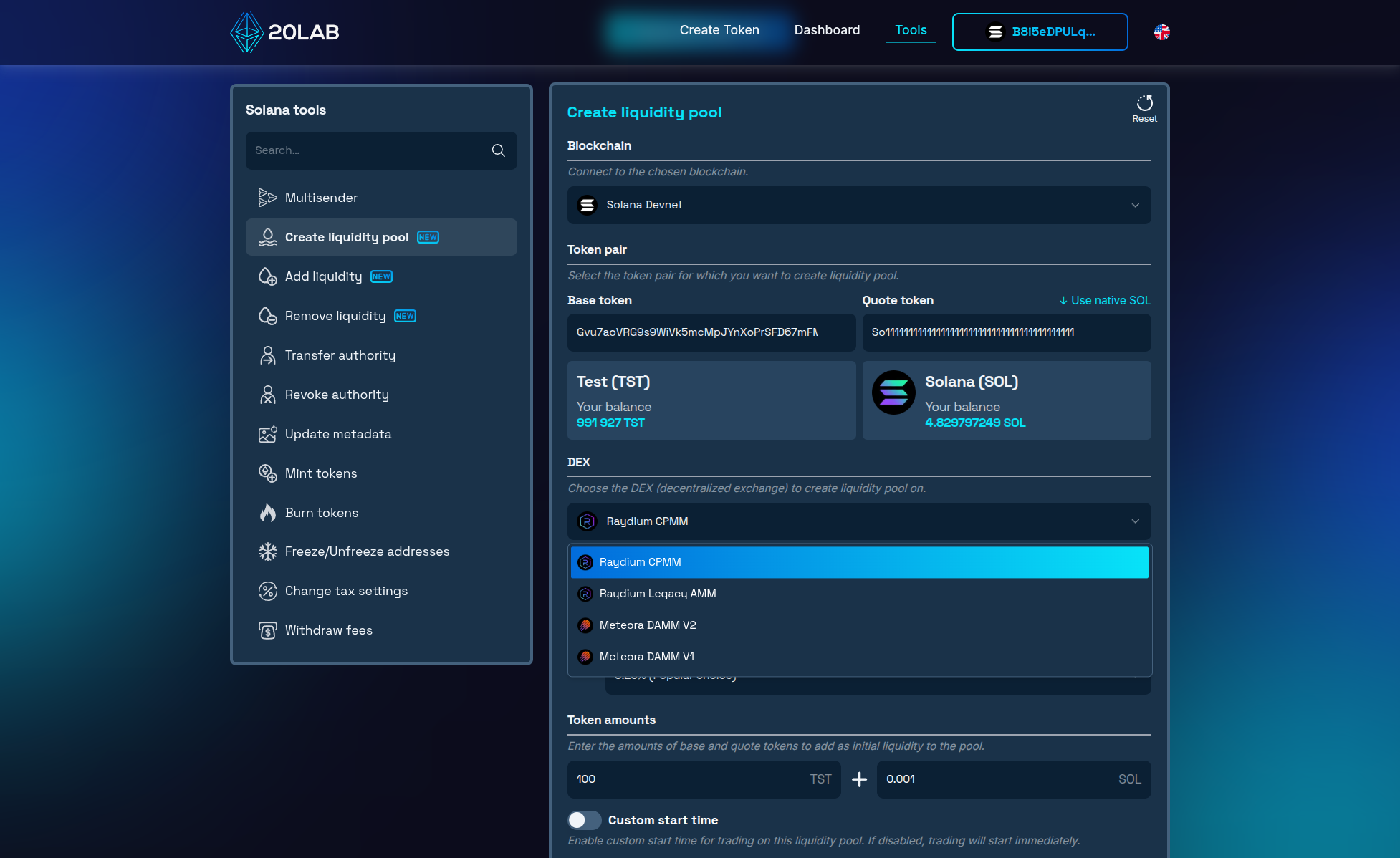Click the Add liquidity droplet-plus icon

coord(267,276)
